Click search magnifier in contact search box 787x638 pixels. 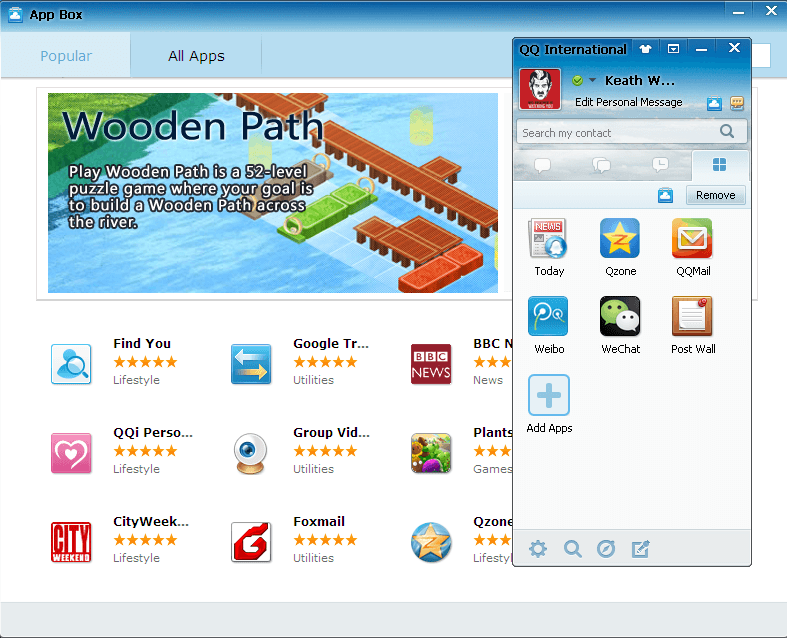(727, 132)
